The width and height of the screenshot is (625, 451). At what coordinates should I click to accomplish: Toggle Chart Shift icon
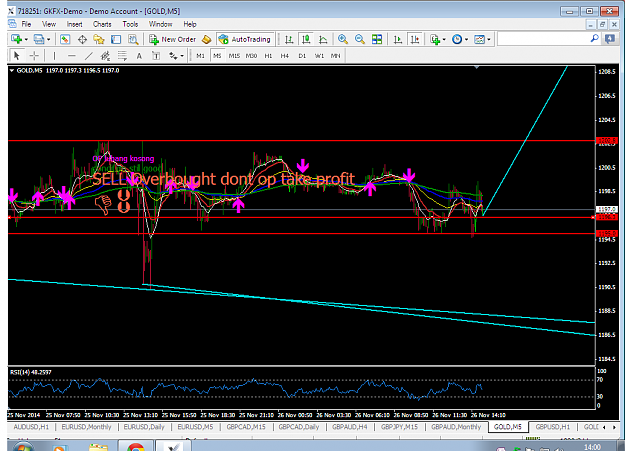[415, 39]
